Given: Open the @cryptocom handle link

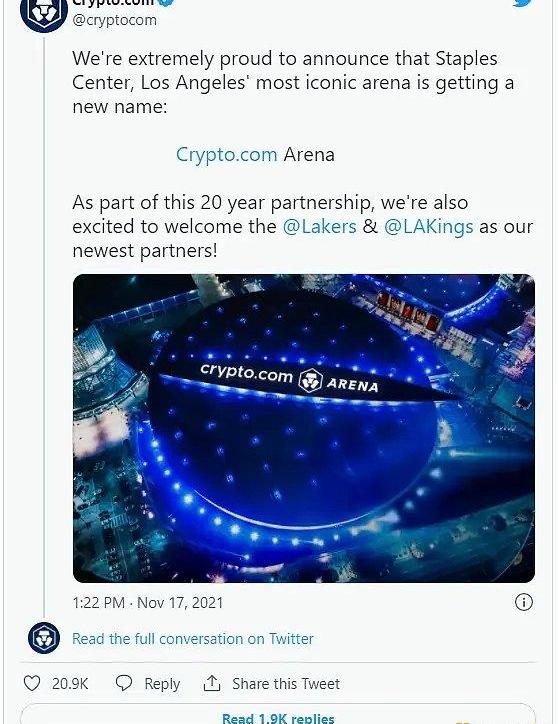Looking at the screenshot, I should coord(114,20).
